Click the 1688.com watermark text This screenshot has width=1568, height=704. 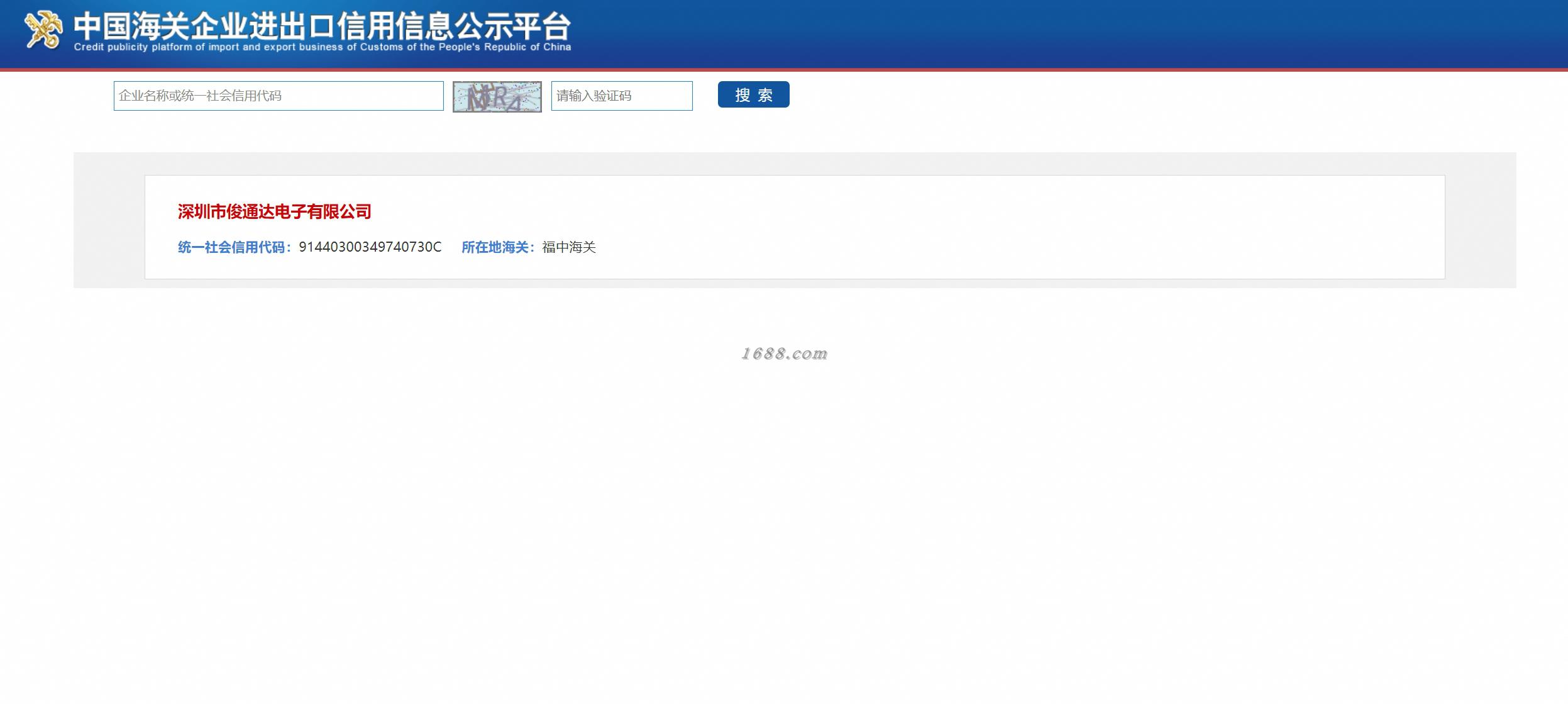click(x=784, y=354)
